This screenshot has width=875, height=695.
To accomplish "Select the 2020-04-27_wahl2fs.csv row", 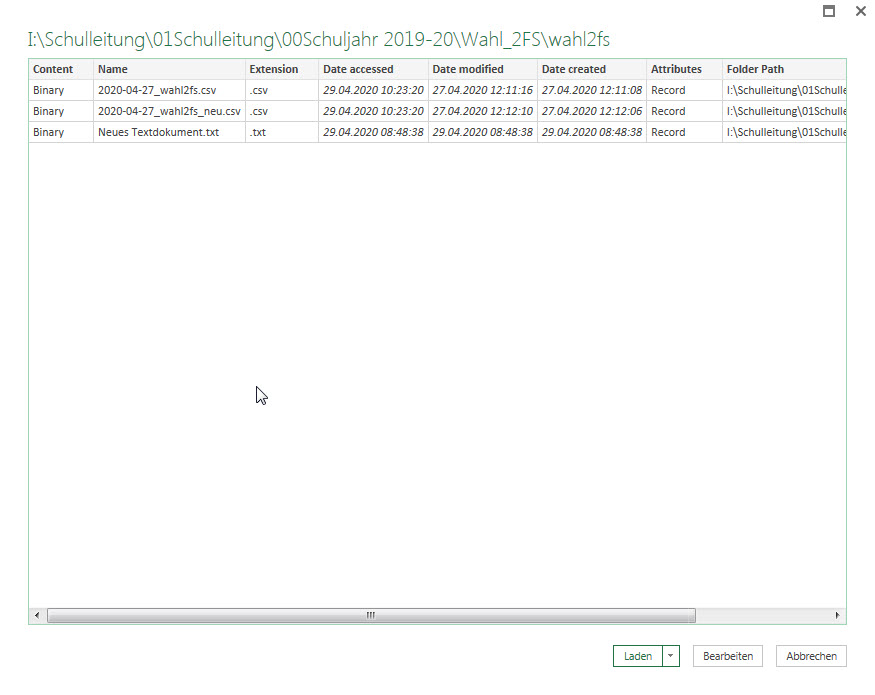I will pyautogui.click(x=157, y=90).
